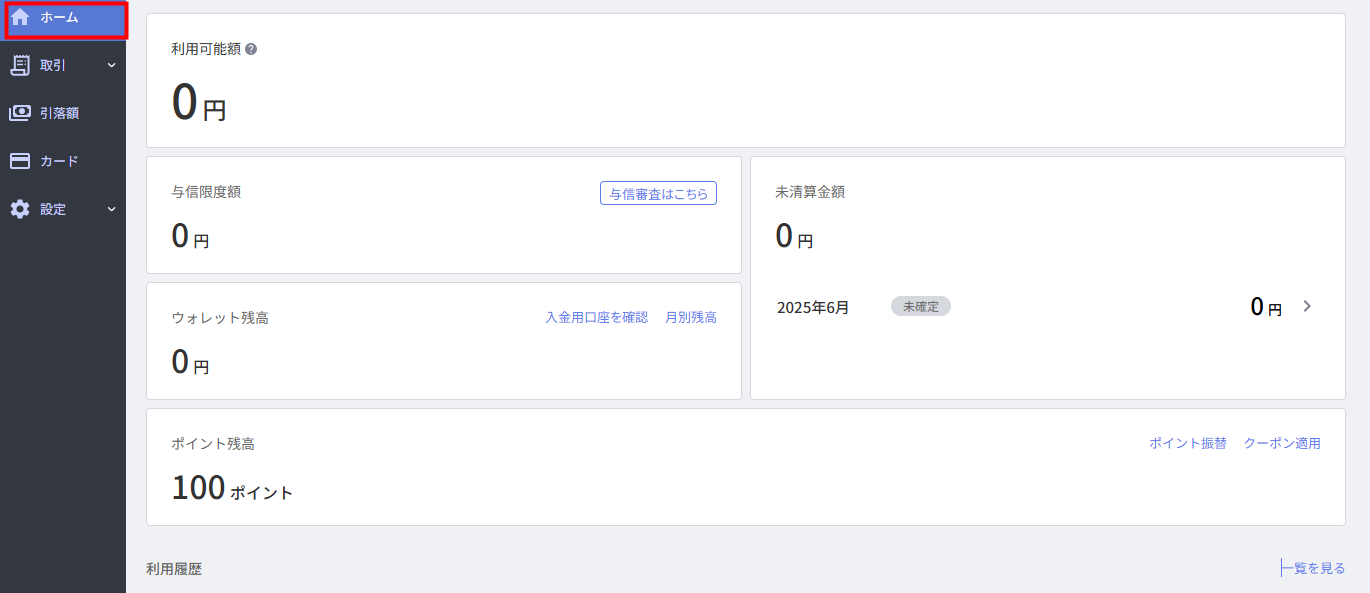Open 一覧を見る for usage history
The width and height of the screenshot is (1370, 593).
(1313, 568)
